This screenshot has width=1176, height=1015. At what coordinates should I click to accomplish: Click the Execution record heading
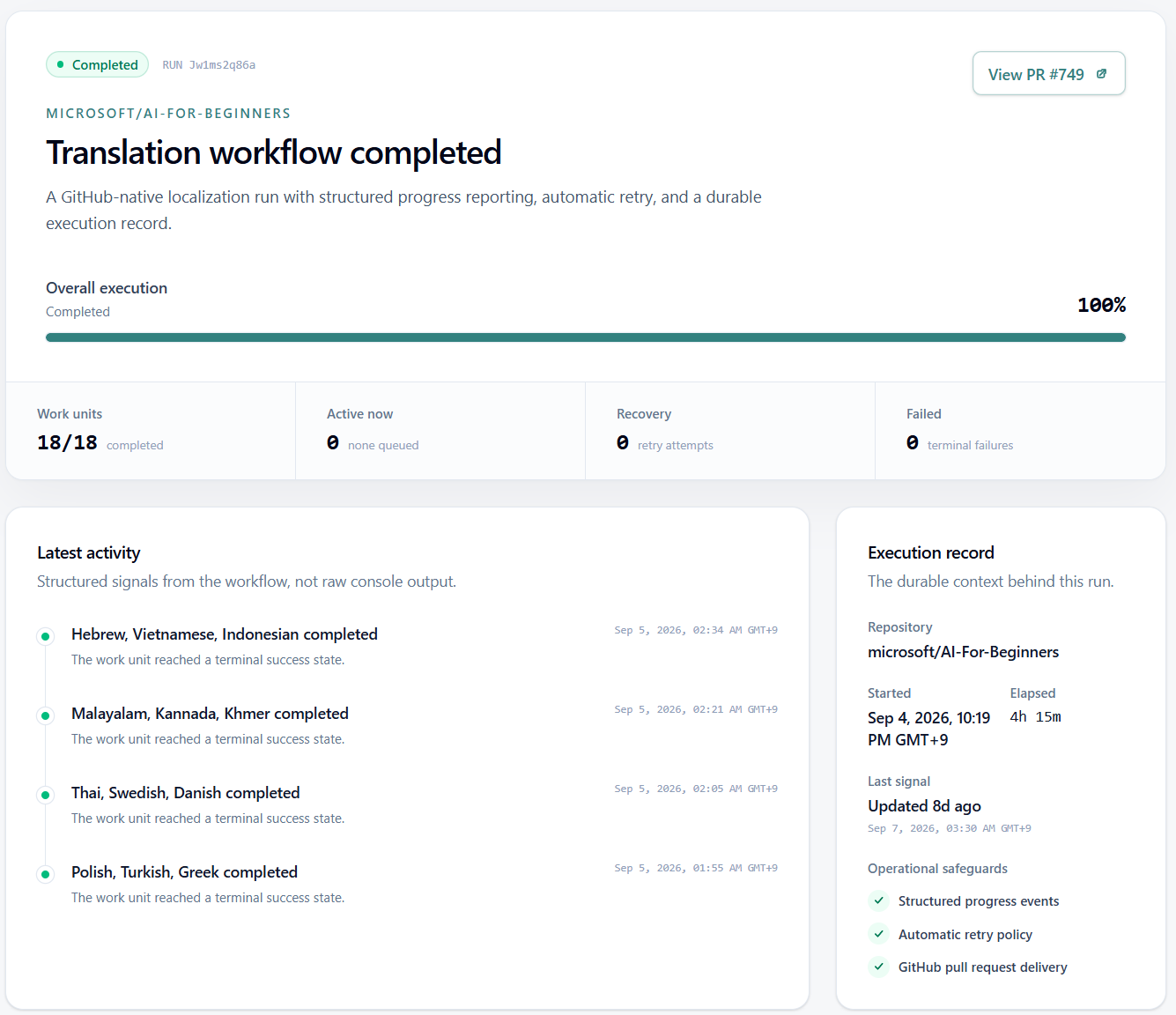pos(931,552)
